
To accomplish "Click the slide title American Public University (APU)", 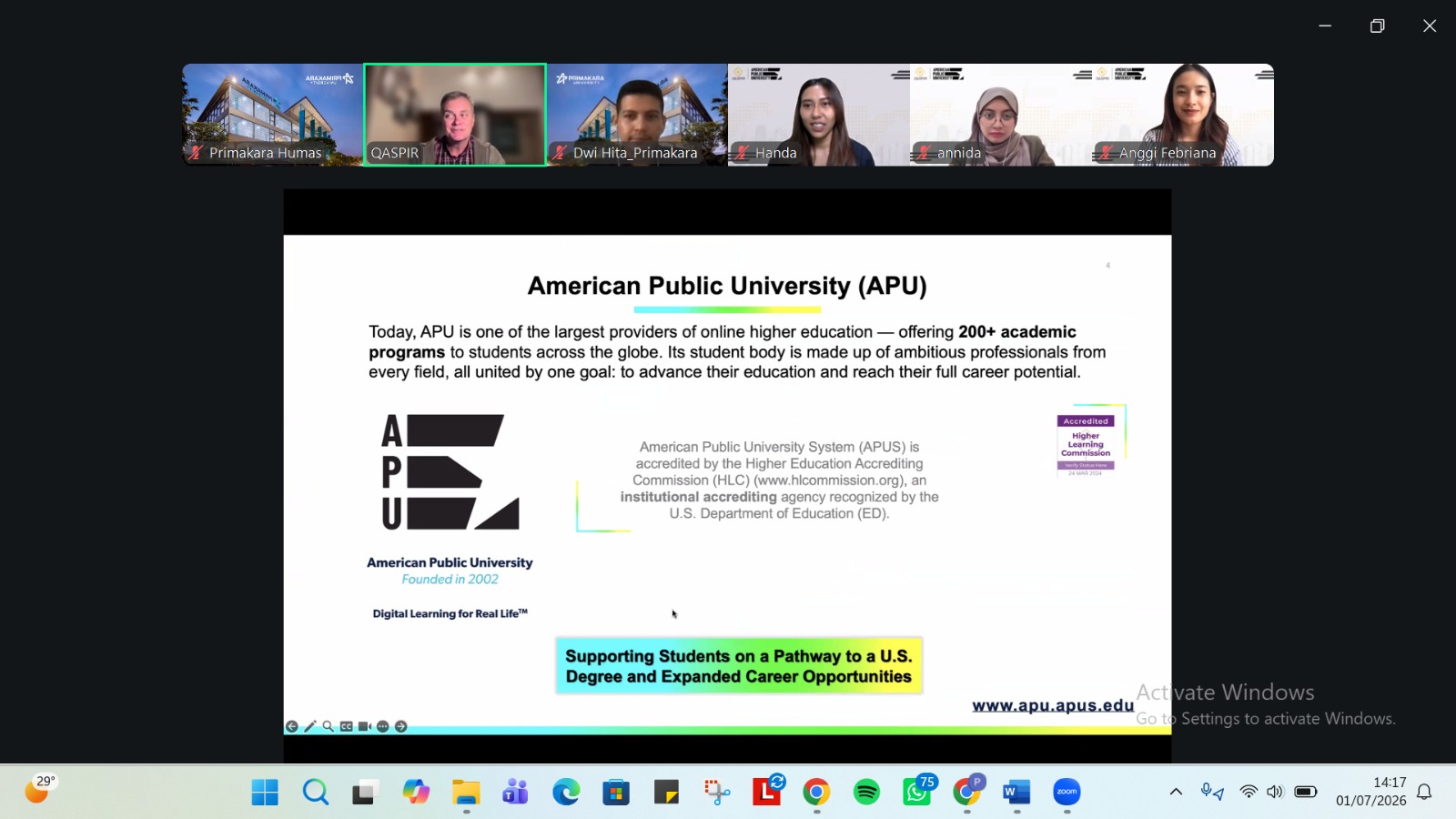I will pos(727,286).
